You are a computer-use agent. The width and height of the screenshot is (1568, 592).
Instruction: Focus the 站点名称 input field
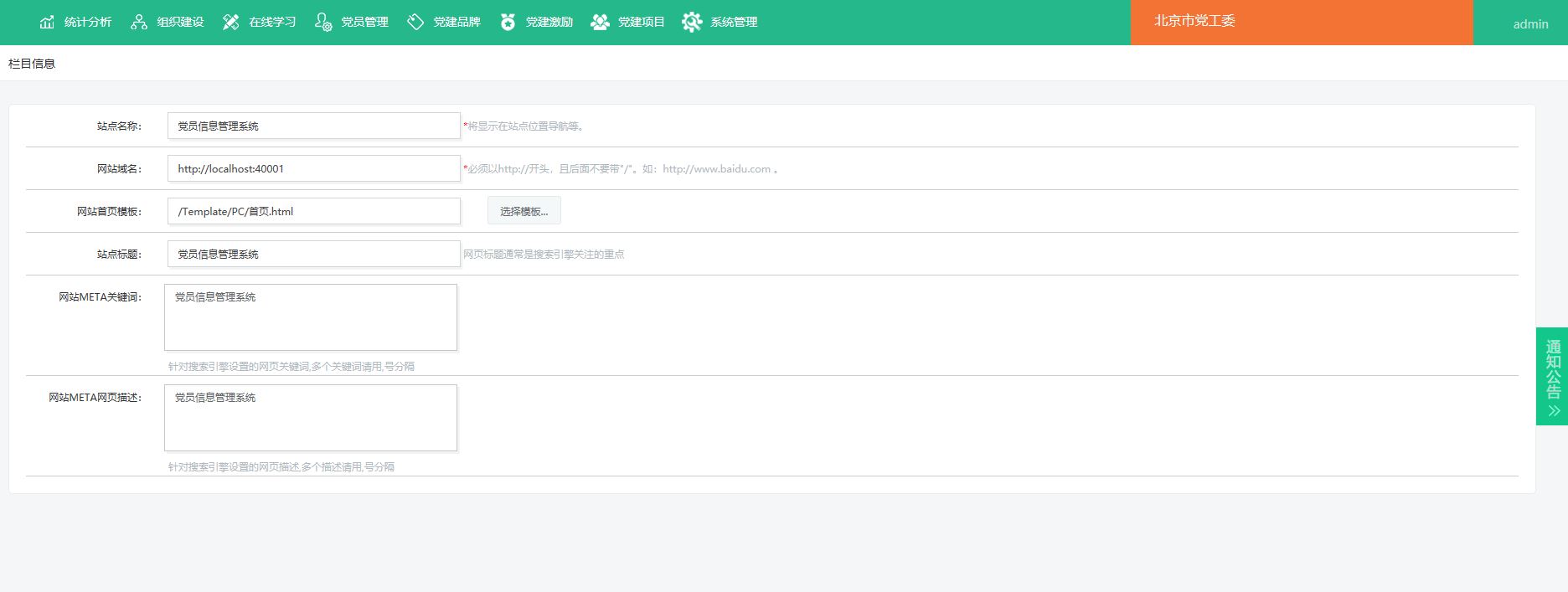313,126
